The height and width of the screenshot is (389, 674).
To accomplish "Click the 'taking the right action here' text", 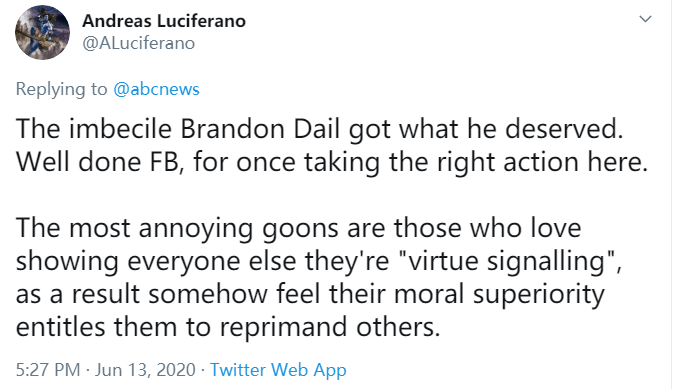I will 475,162.
